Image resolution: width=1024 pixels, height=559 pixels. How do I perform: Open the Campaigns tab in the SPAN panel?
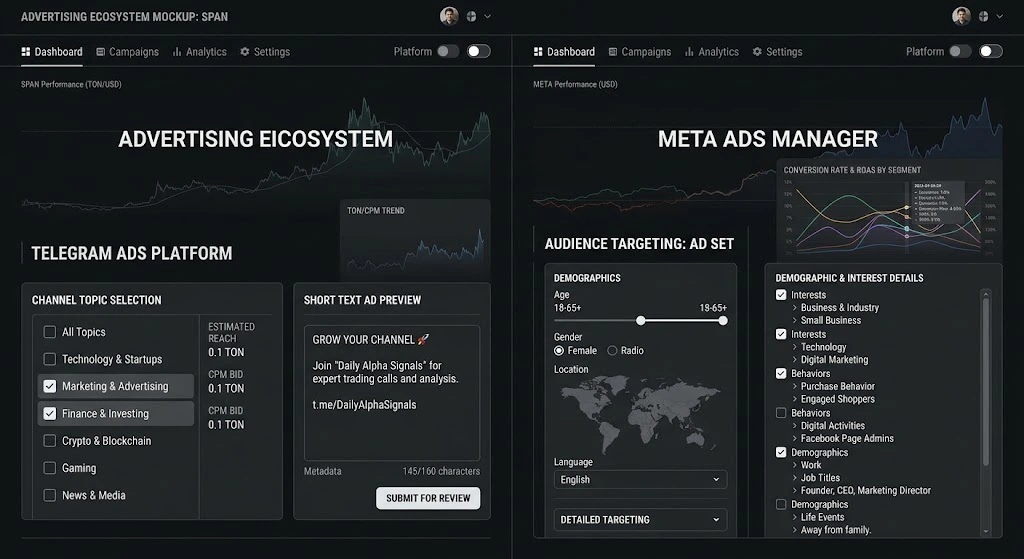127,52
